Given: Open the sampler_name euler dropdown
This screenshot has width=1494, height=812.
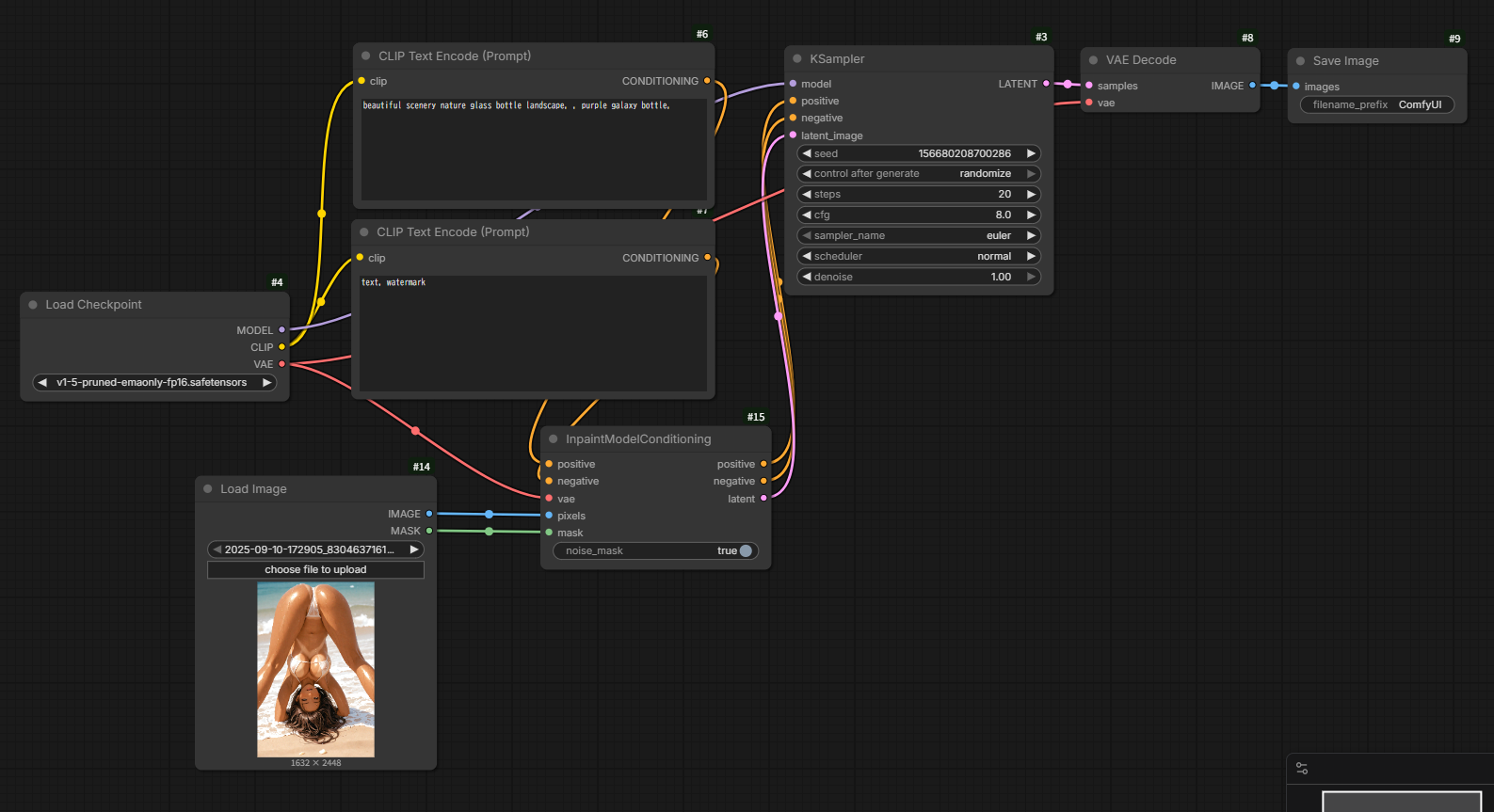Looking at the screenshot, I should tap(918, 235).
